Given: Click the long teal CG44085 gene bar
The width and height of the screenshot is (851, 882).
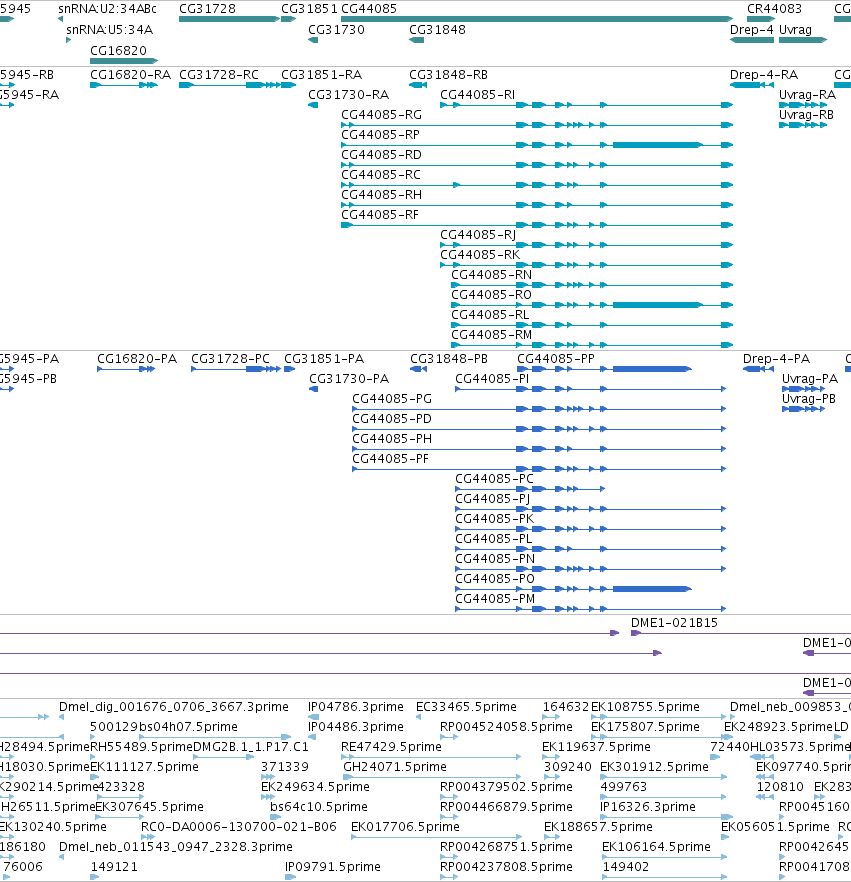Looking at the screenshot, I should click(537, 19).
